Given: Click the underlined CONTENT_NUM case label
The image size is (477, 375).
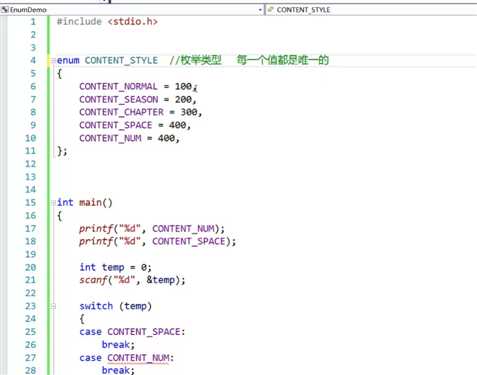Looking at the screenshot, I should pos(138,358).
